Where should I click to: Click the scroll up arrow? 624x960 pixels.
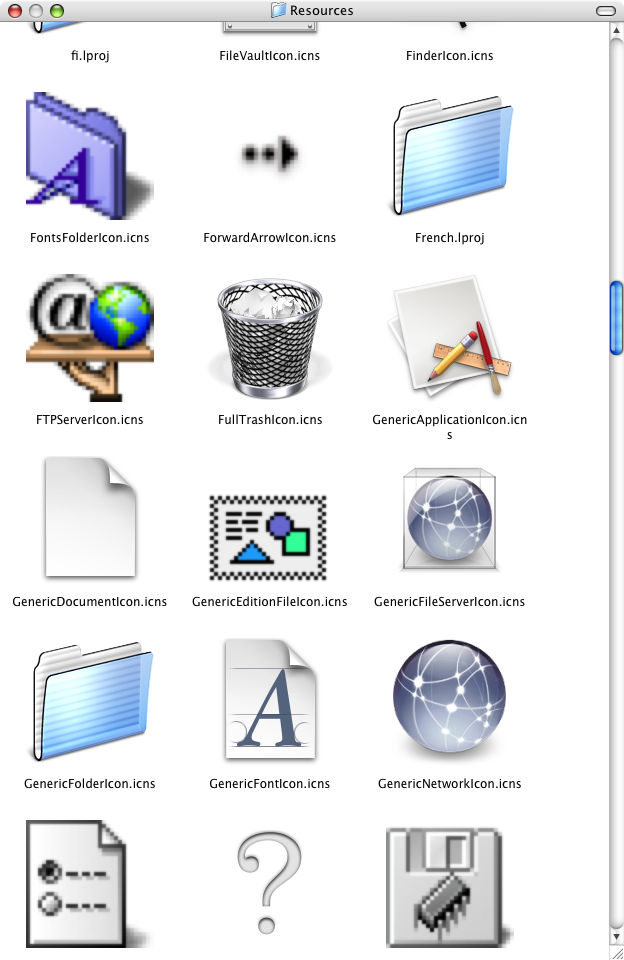coord(617,29)
